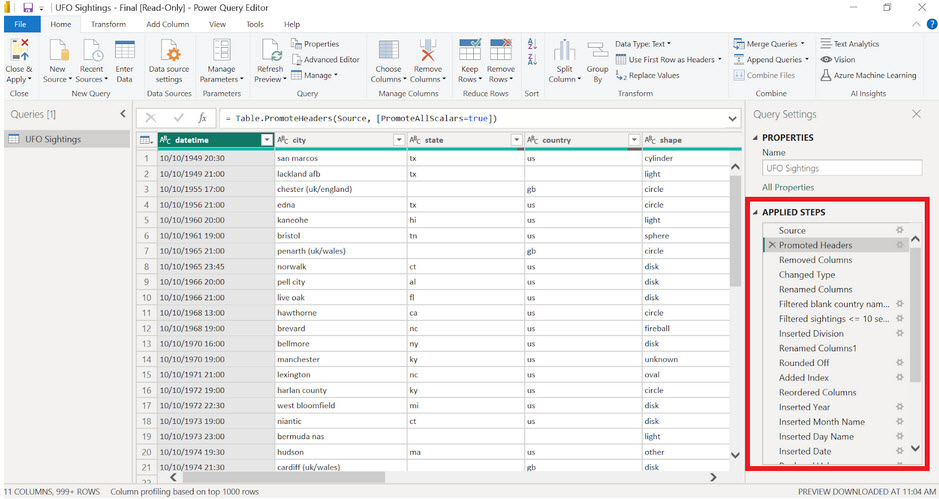Open settings gear for Source step
The height and width of the screenshot is (499, 939).
pos(899,230)
